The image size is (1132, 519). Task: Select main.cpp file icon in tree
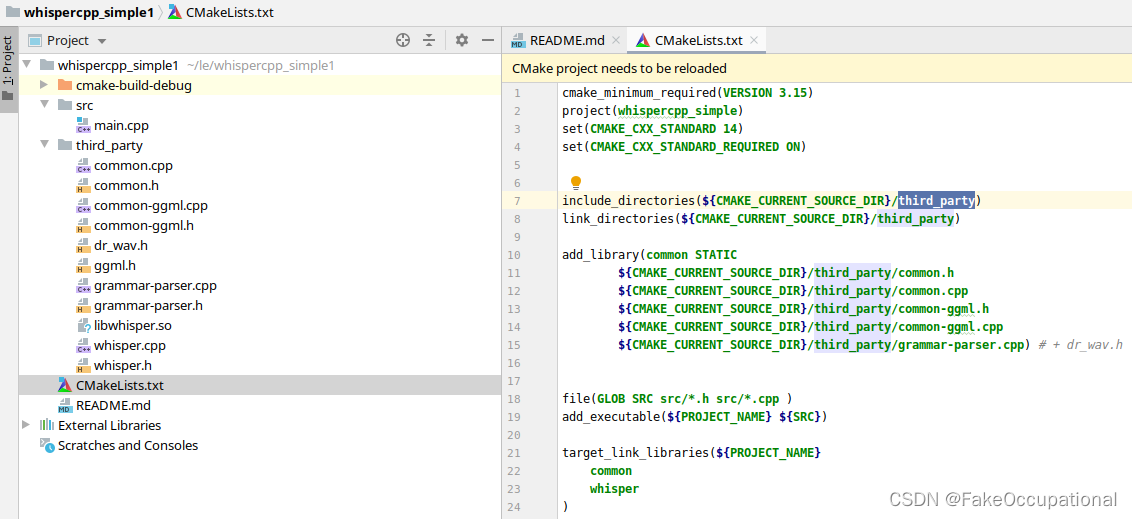[x=83, y=126]
